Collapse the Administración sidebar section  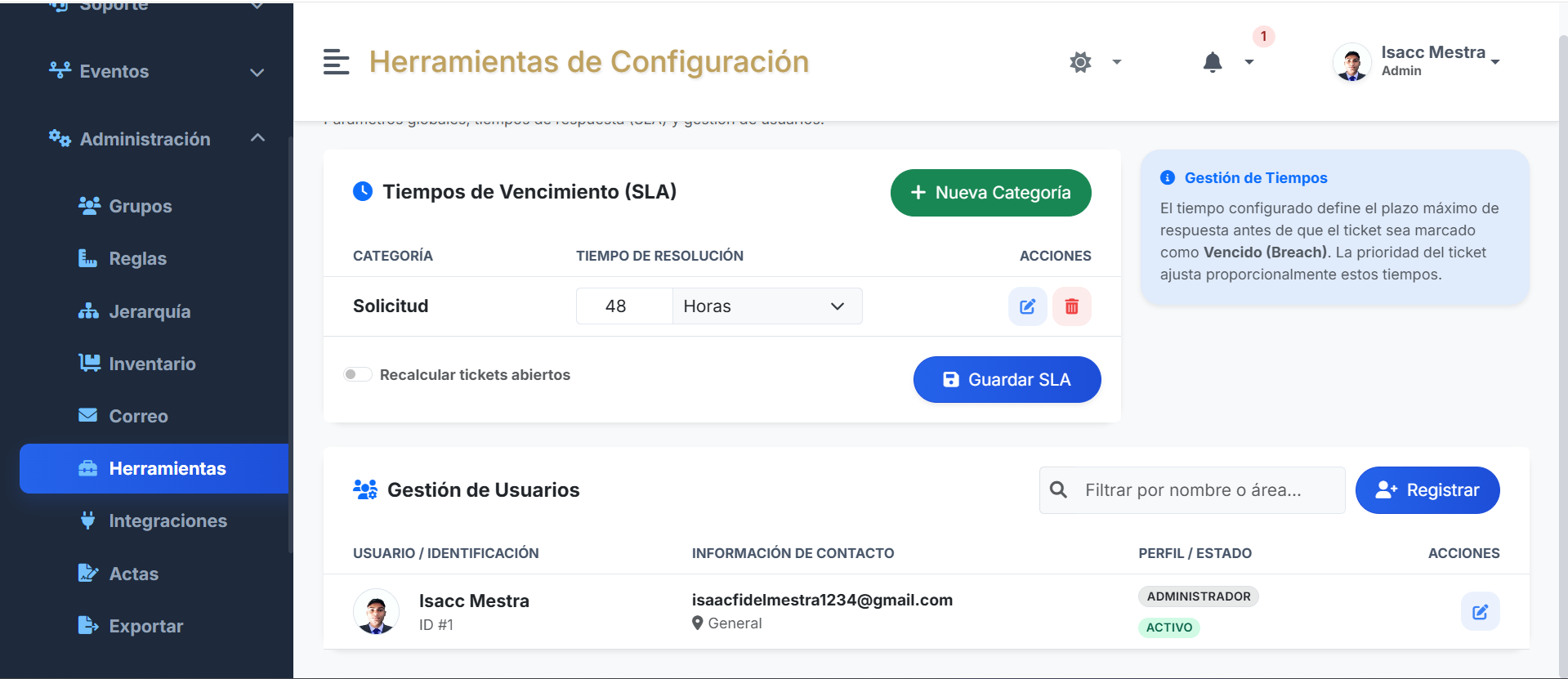[156, 139]
